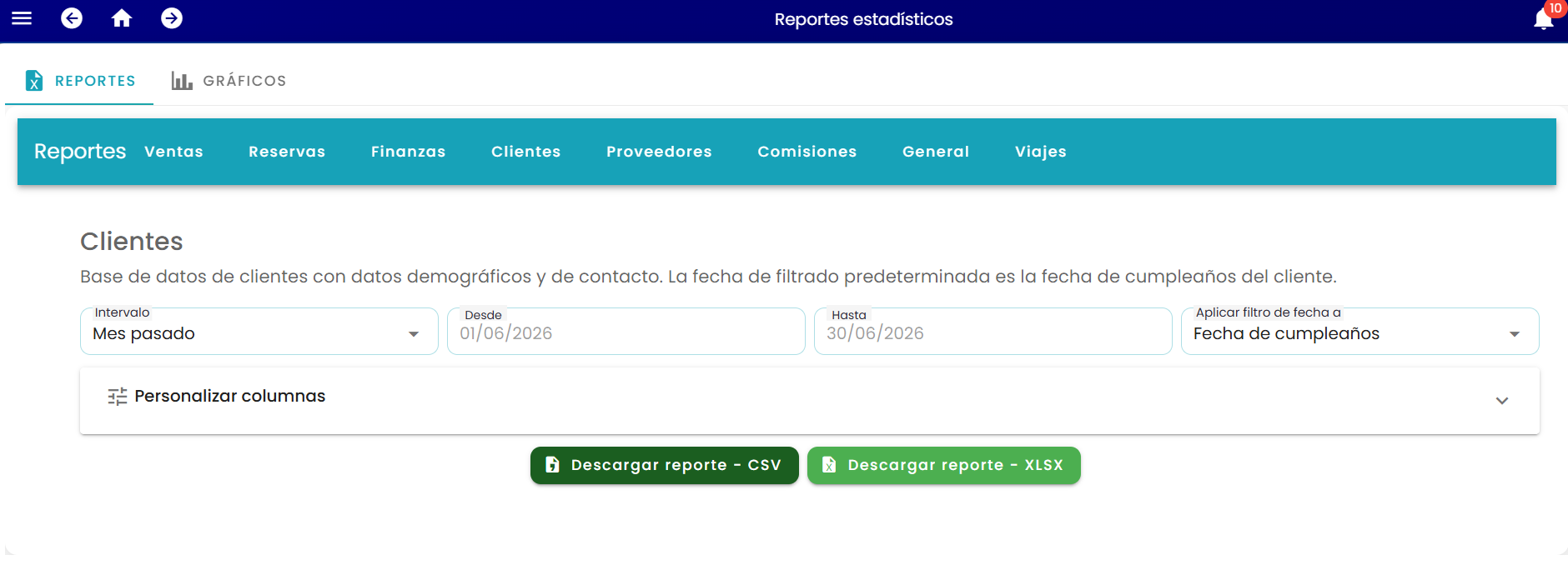Select Finanzas report category
1568x565 pixels.
pos(408,152)
